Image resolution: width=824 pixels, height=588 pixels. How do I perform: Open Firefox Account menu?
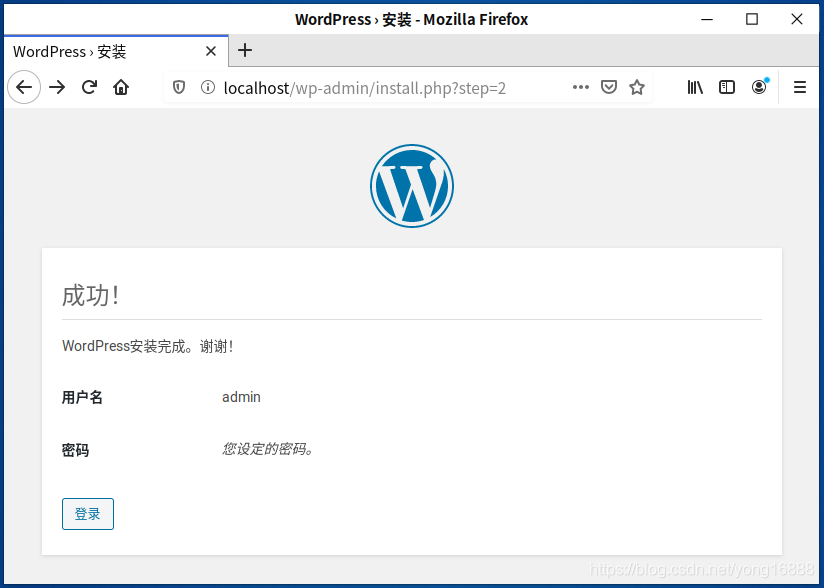click(759, 87)
